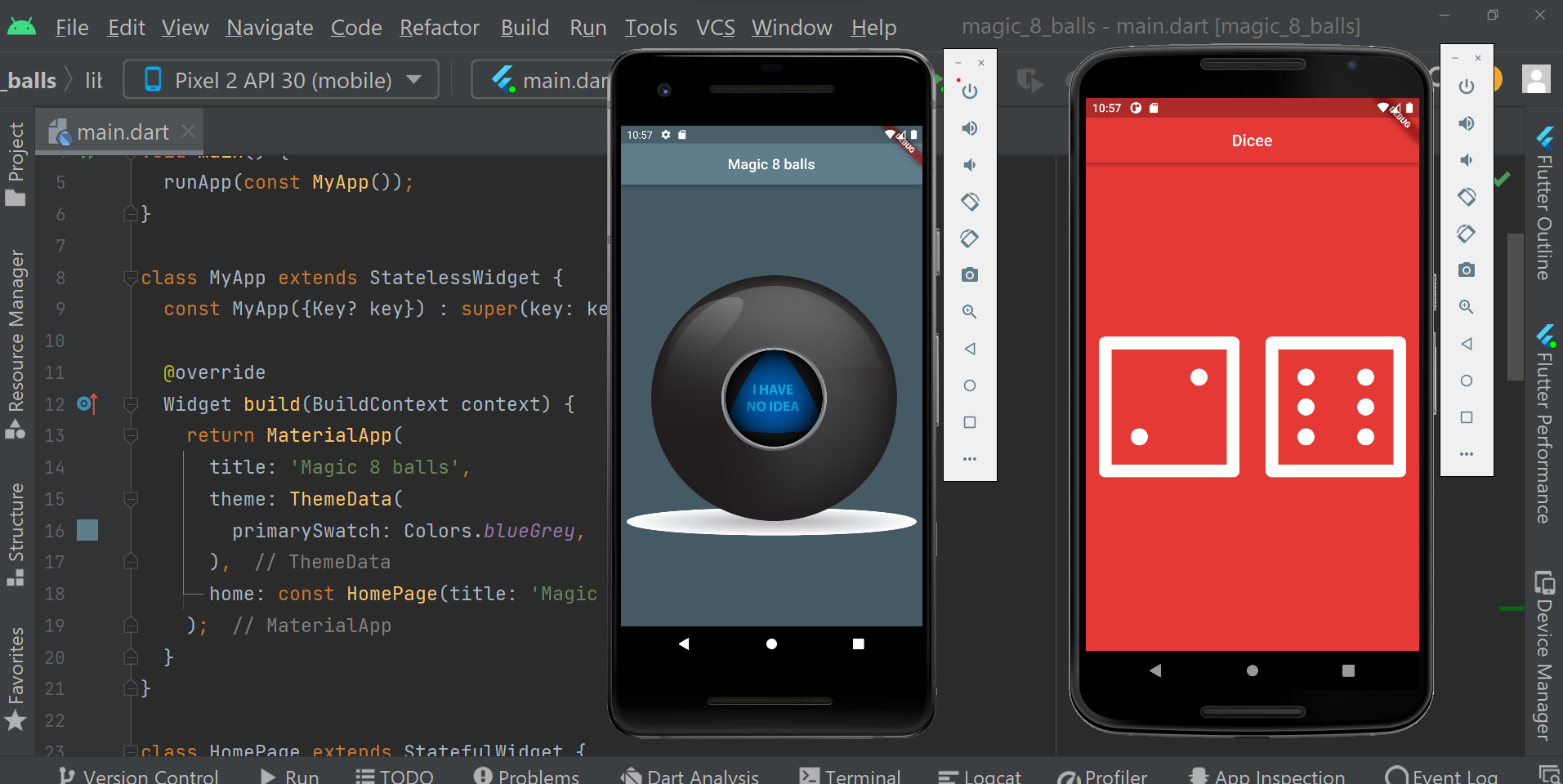
Task: Click the blueGrey color swatch in the gutter
Action: [87, 530]
